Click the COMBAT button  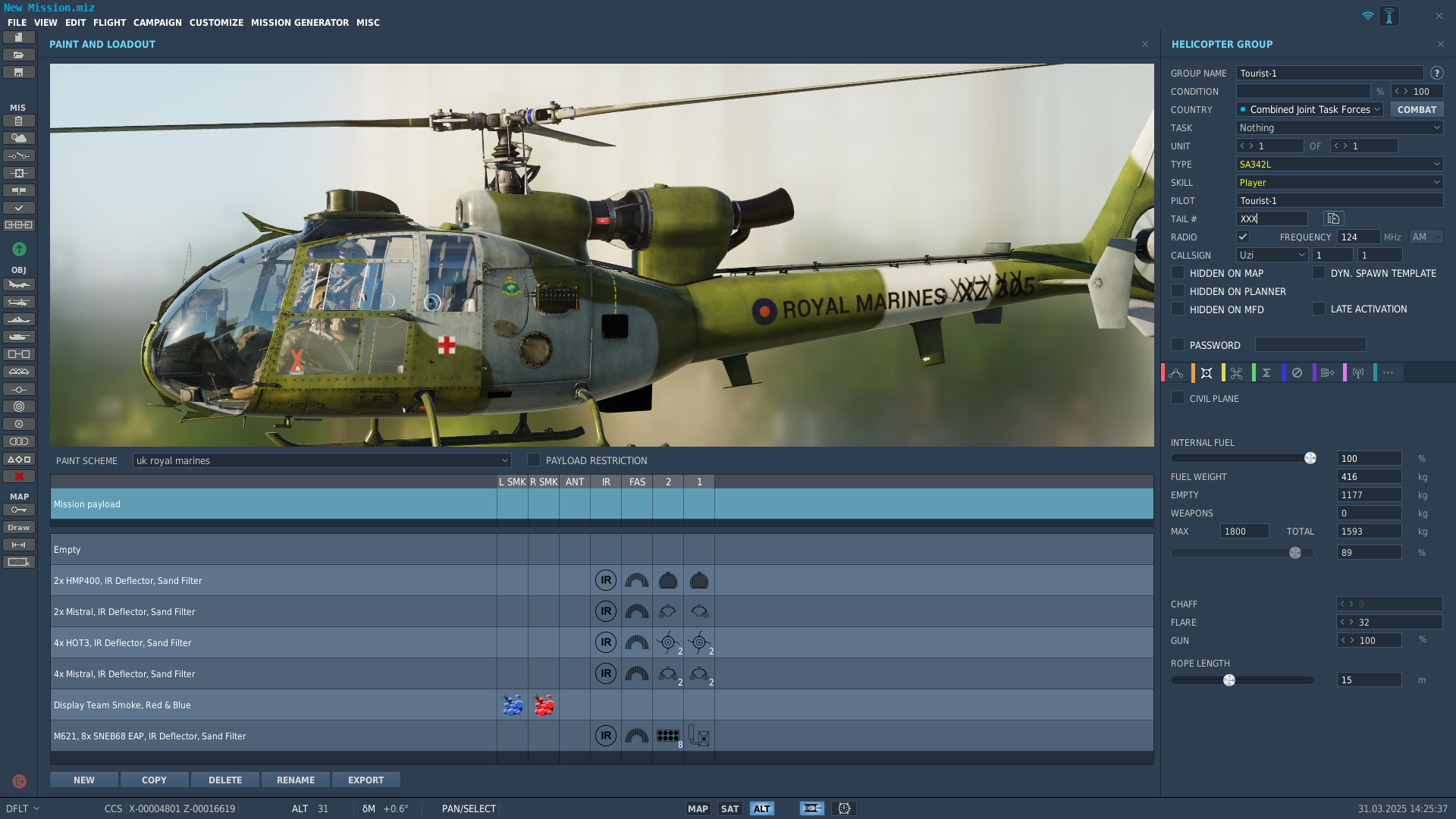click(1417, 109)
